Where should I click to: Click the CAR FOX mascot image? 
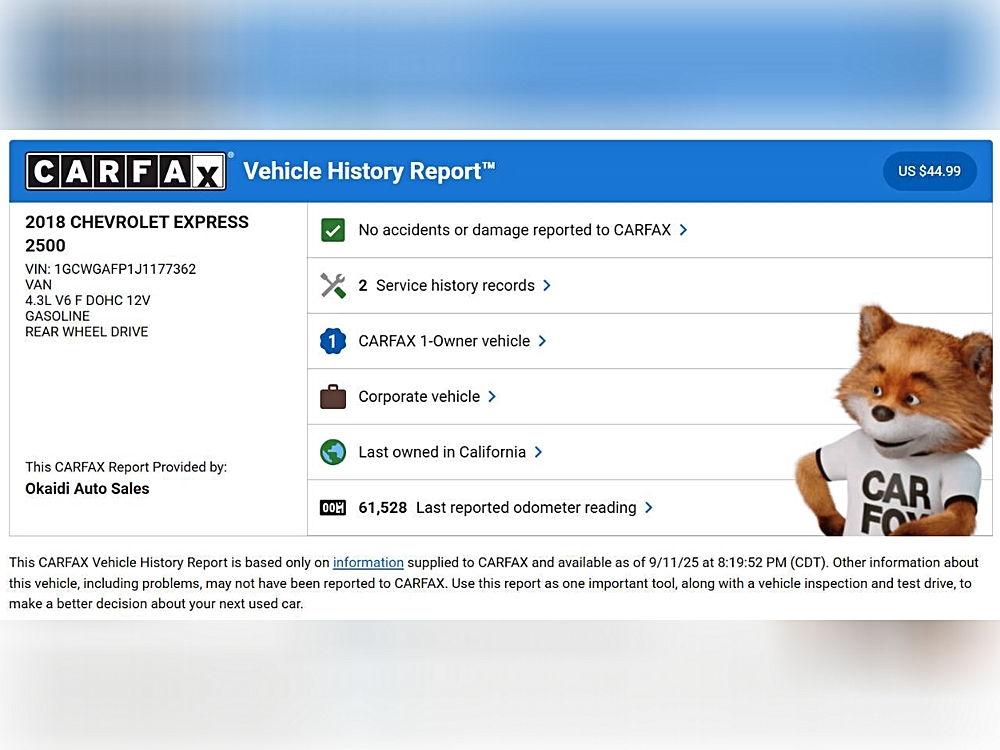[895, 425]
